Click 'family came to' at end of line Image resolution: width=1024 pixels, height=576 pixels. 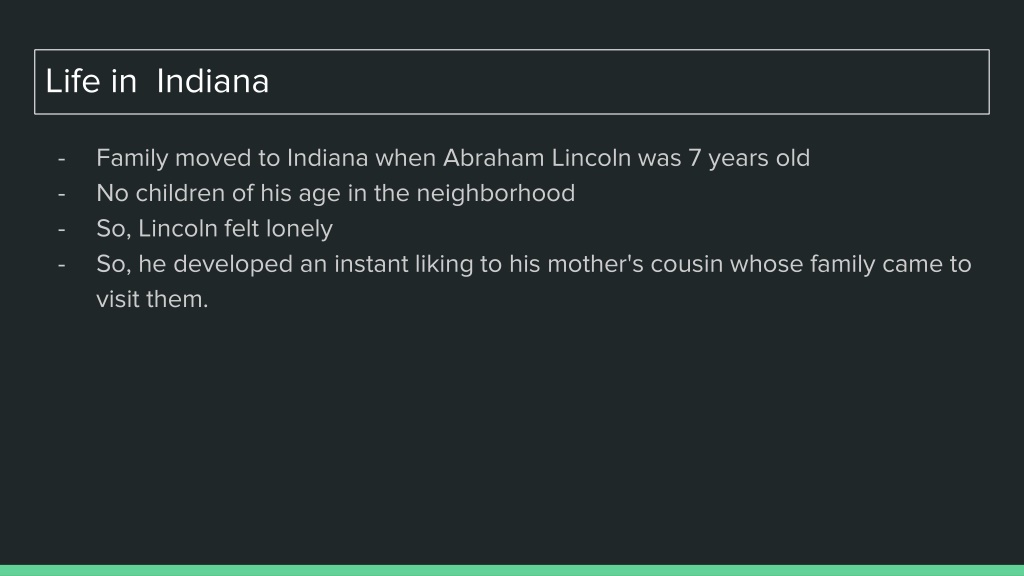tap(891, 264)
